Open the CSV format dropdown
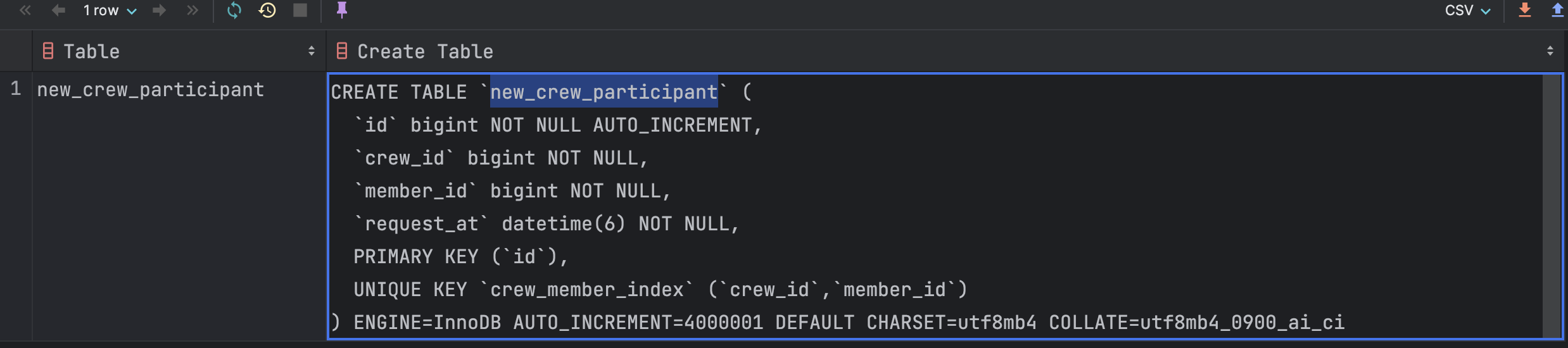Screen dimensions: 1568x348 pos(1467,10)
